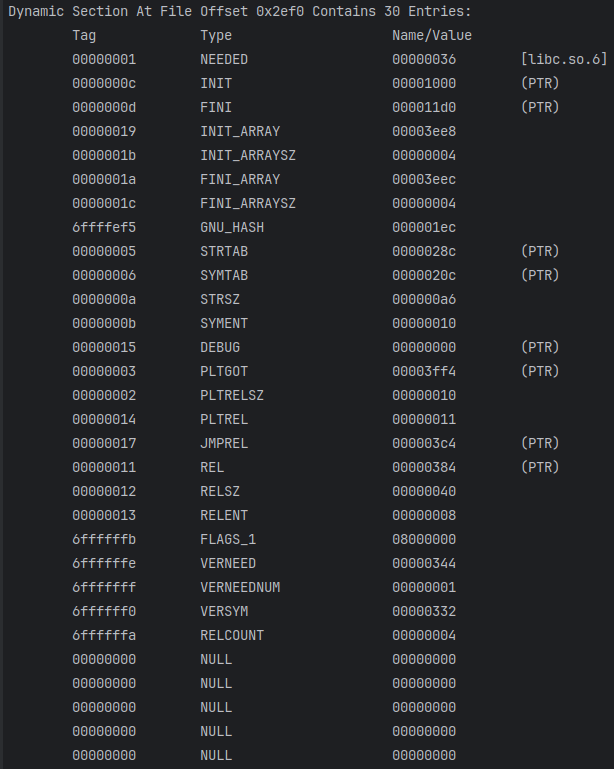Select the INIT_ARRAY type label

pyautogui.click(x=240, y=131)
